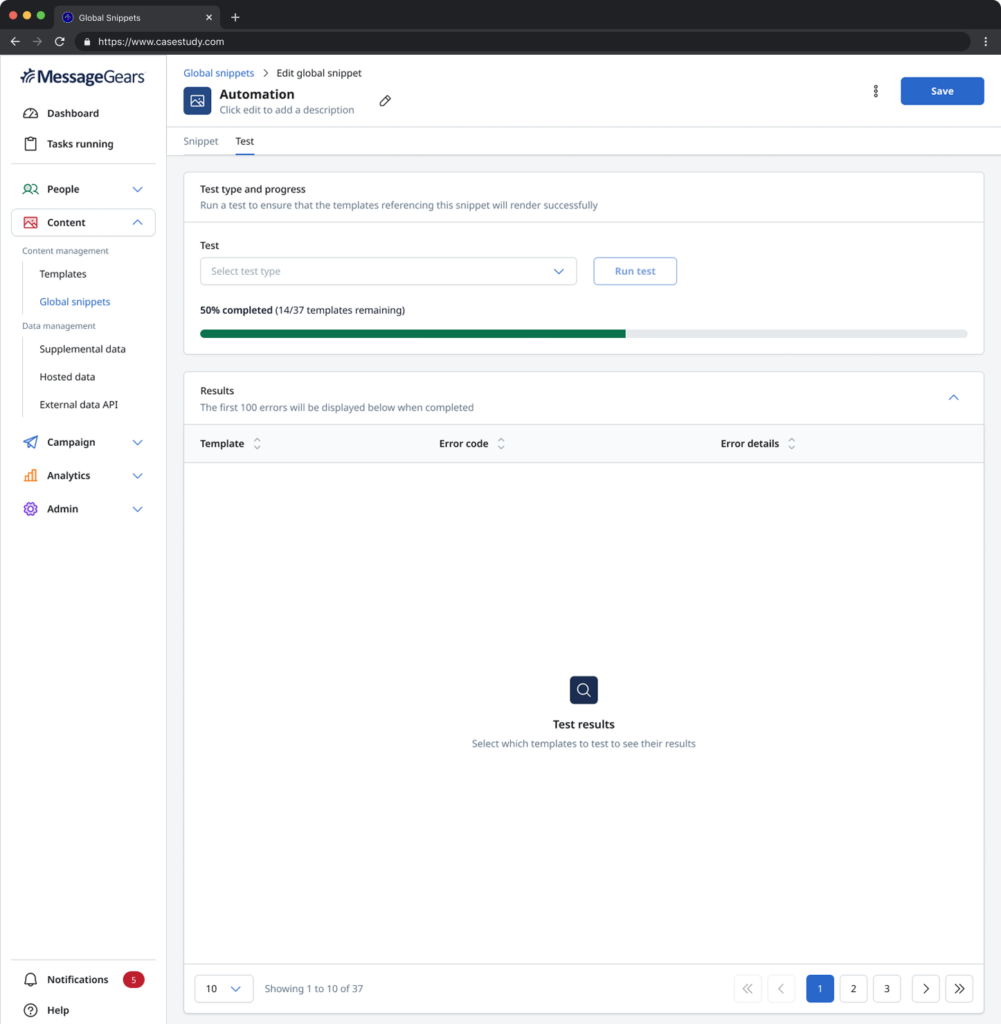The image size is (1001, 1024).
Task: Click the Help question mark icon
Action: coord(30,1010)
